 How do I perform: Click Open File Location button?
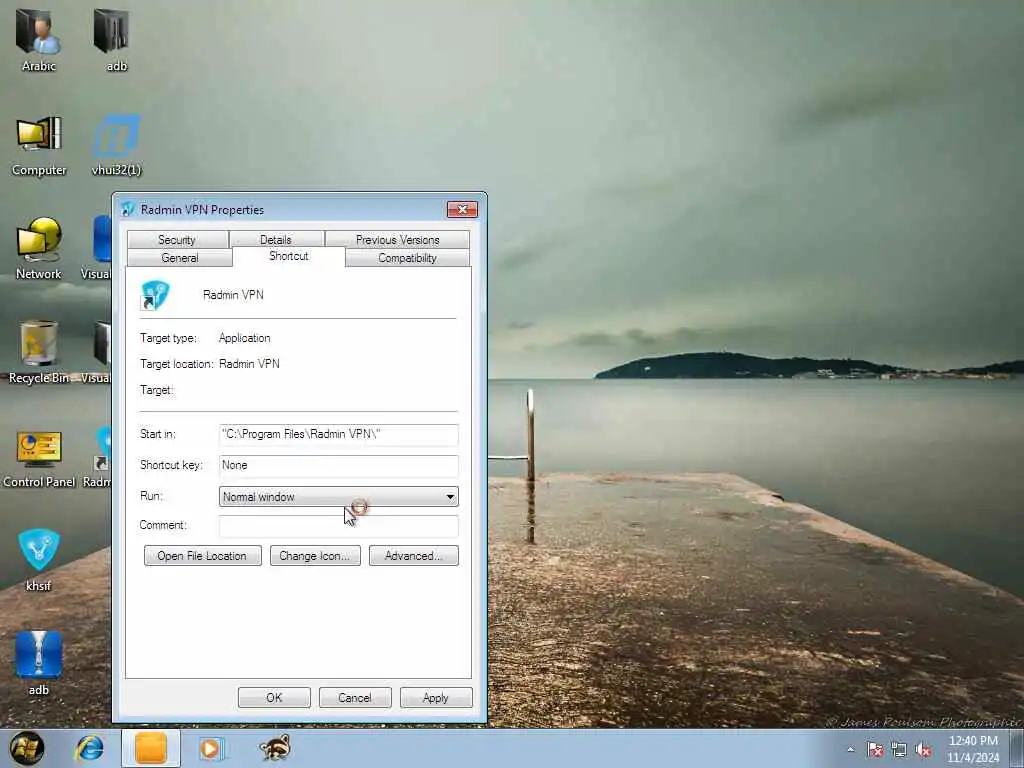(x=202, y=556)
